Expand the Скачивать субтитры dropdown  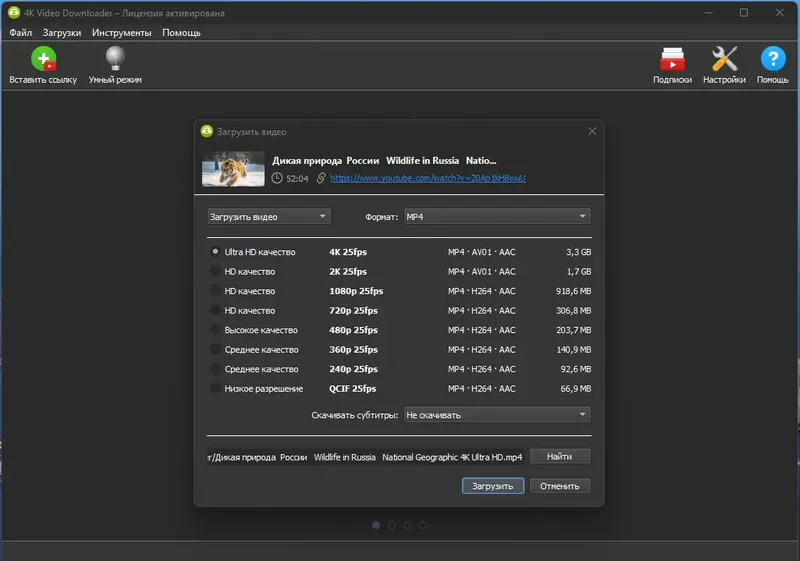tap(497, 415)
